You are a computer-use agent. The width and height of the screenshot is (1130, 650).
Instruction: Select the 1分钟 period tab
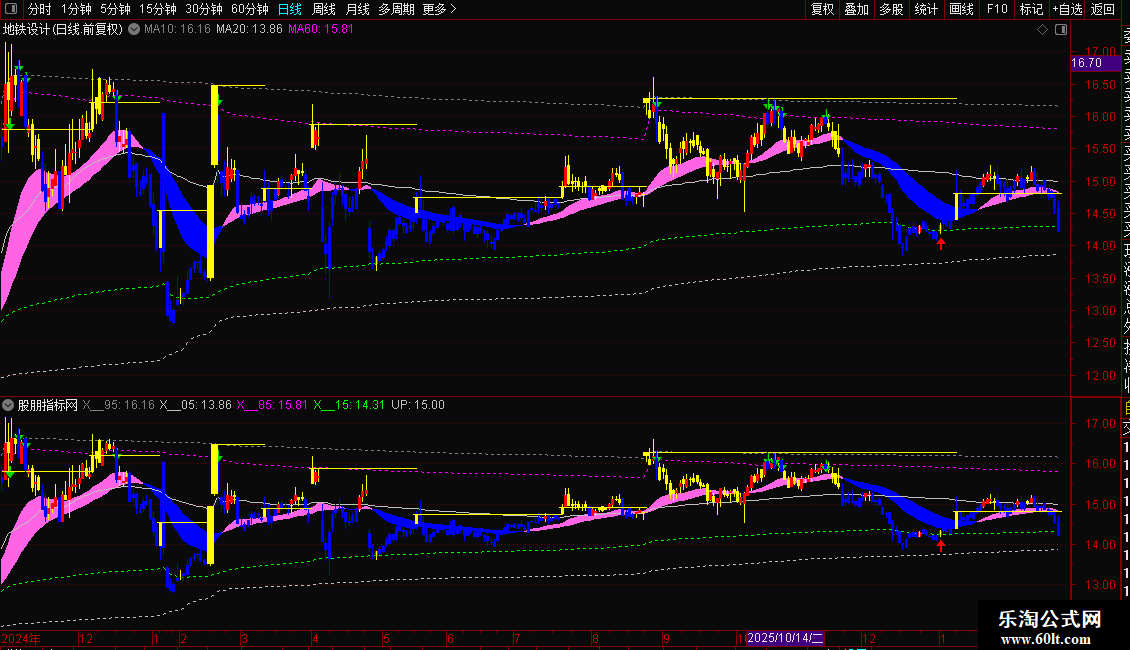click(76, 9)
